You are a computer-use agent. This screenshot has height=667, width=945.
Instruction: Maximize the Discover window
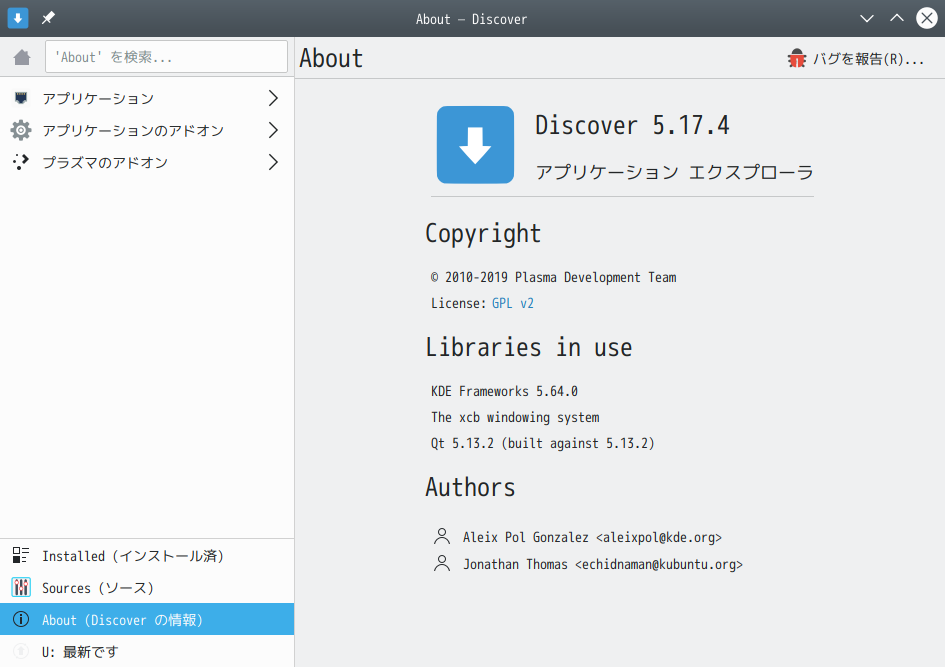[897, 18]
